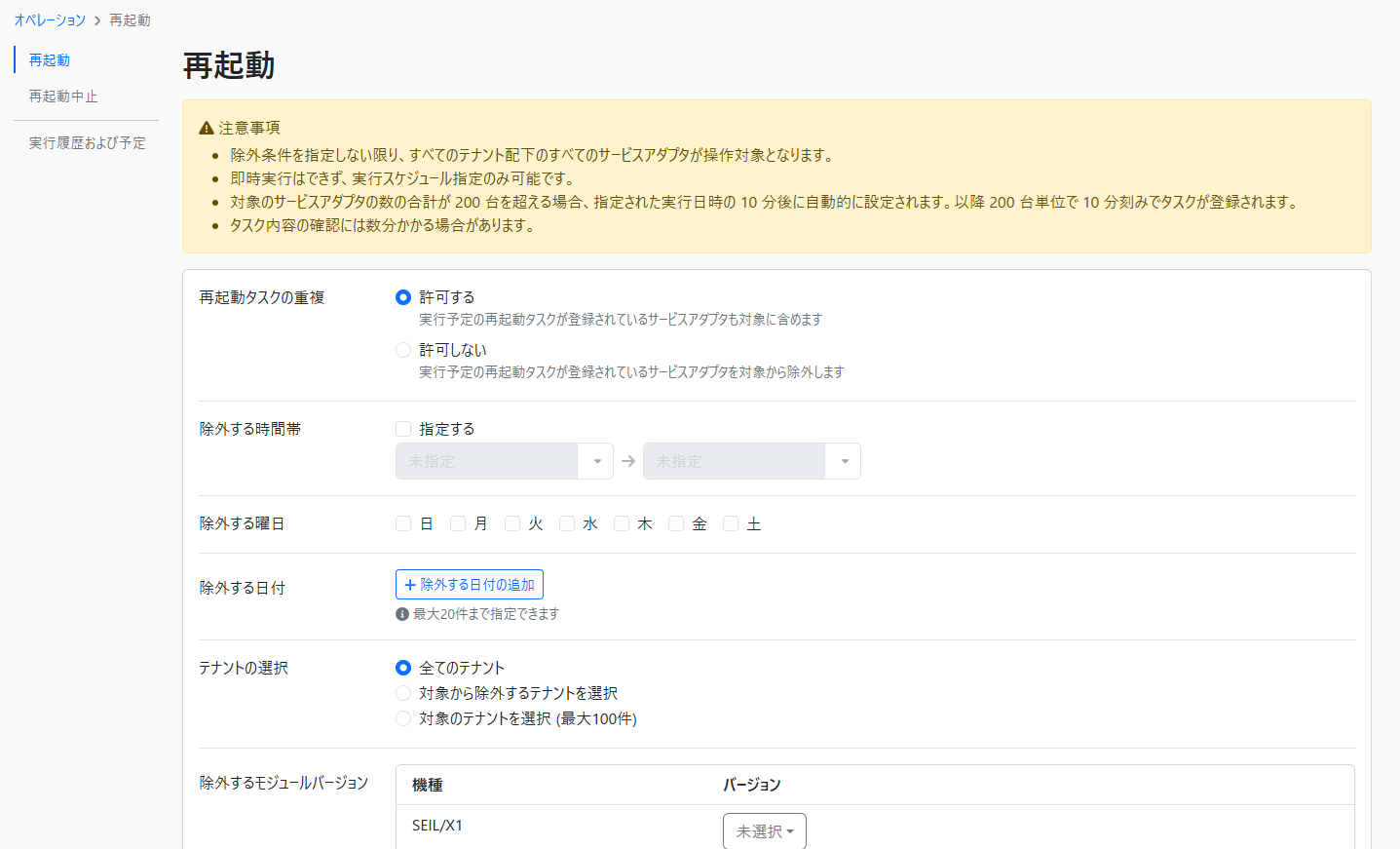Screen dimensions: 1400x849
Task: Open the end time 未指定 dropdown
Action: [x=751, y=461]
